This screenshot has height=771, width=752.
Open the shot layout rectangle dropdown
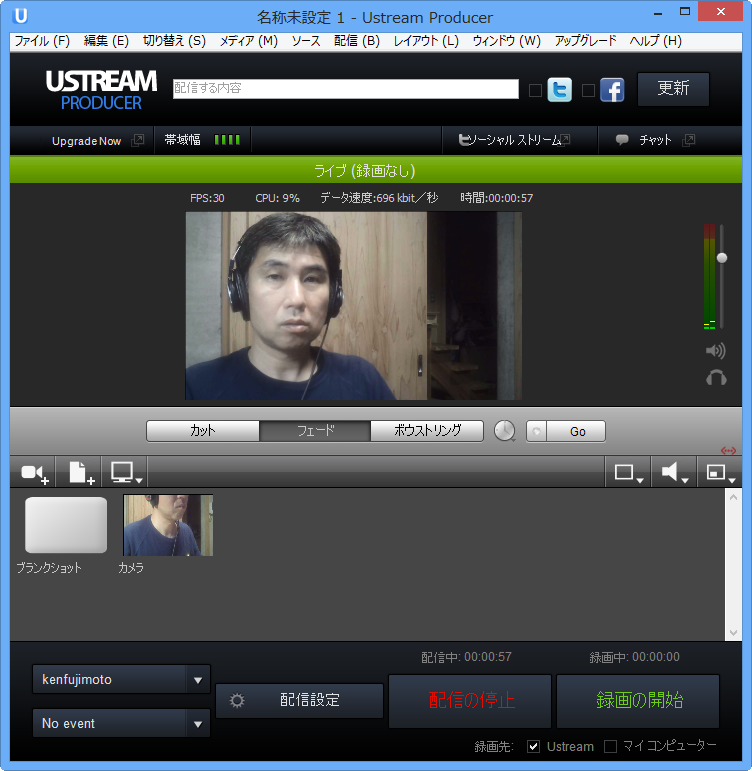(x=628, y=474)
